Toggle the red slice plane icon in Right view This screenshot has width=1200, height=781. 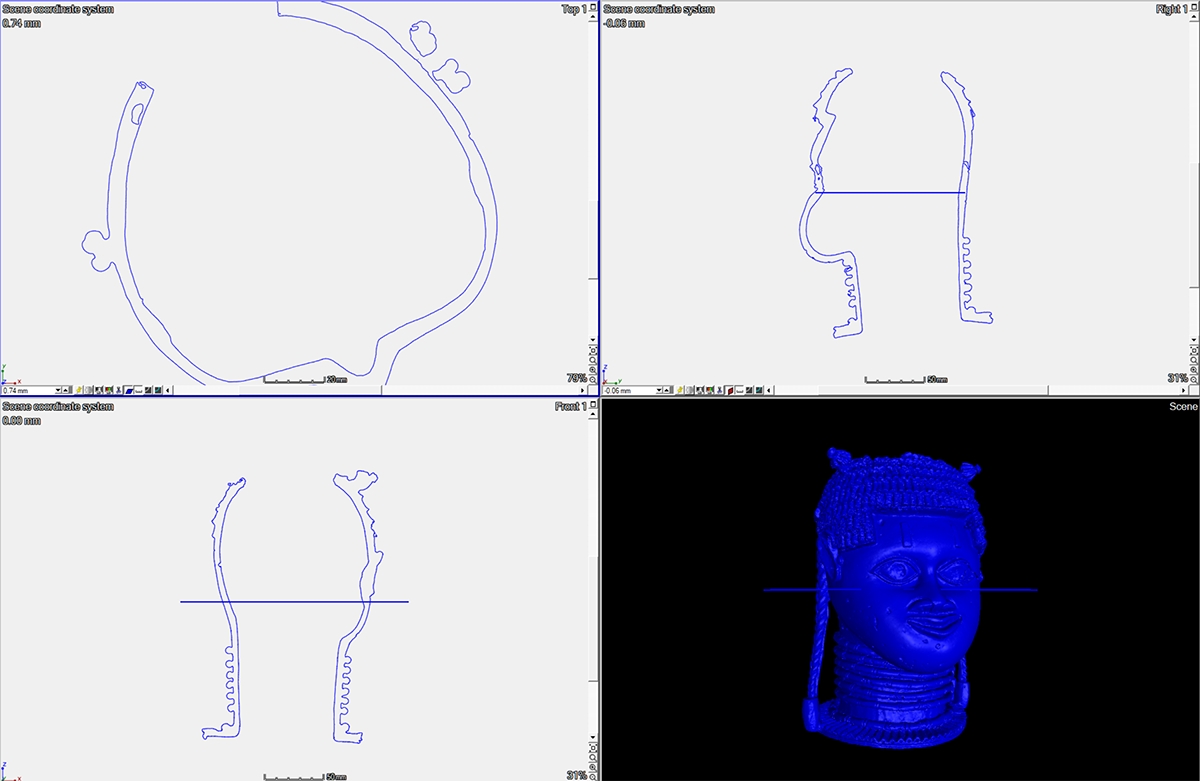pos(729,390)
